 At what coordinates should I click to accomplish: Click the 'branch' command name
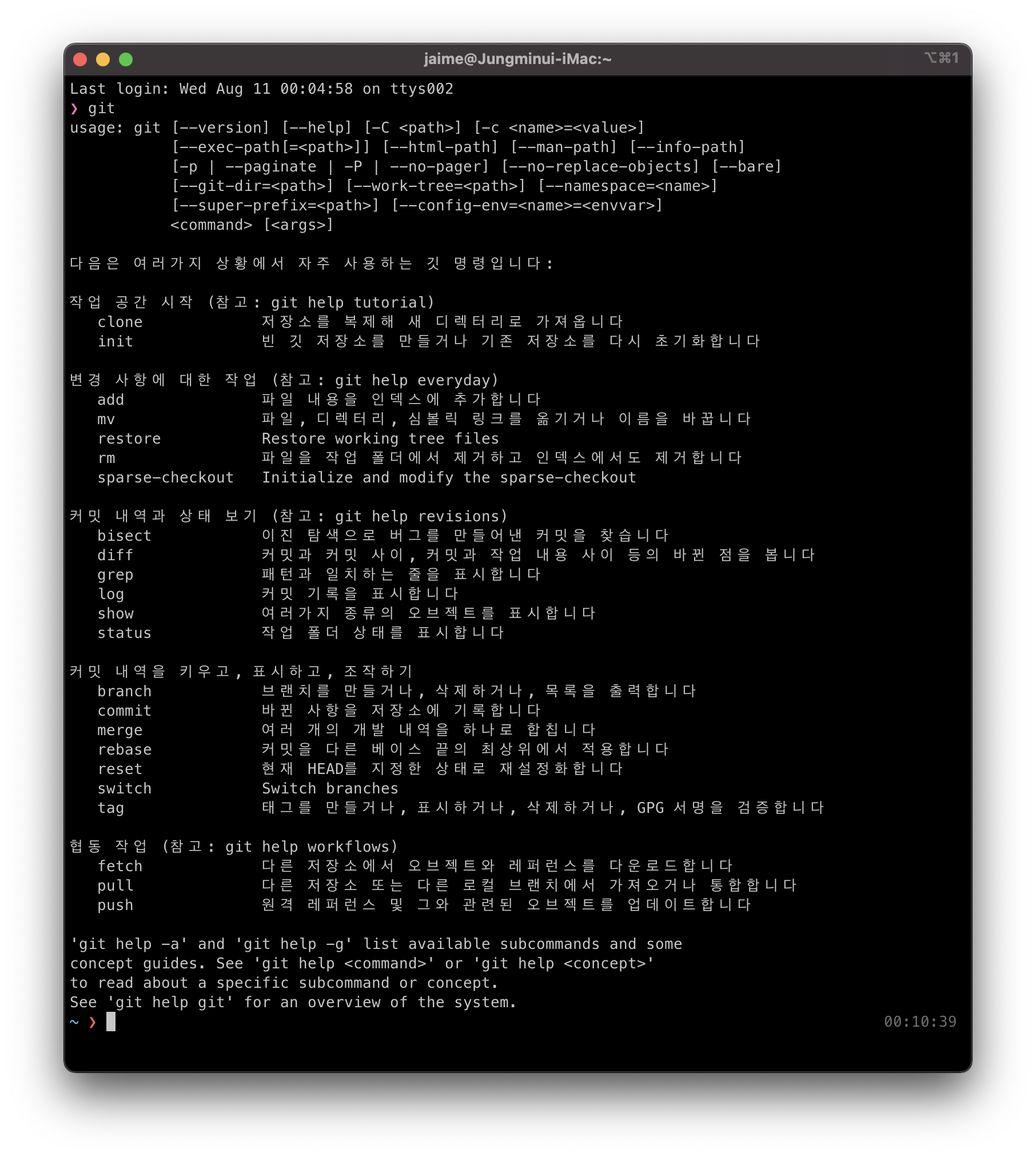(x=125, y=692)
